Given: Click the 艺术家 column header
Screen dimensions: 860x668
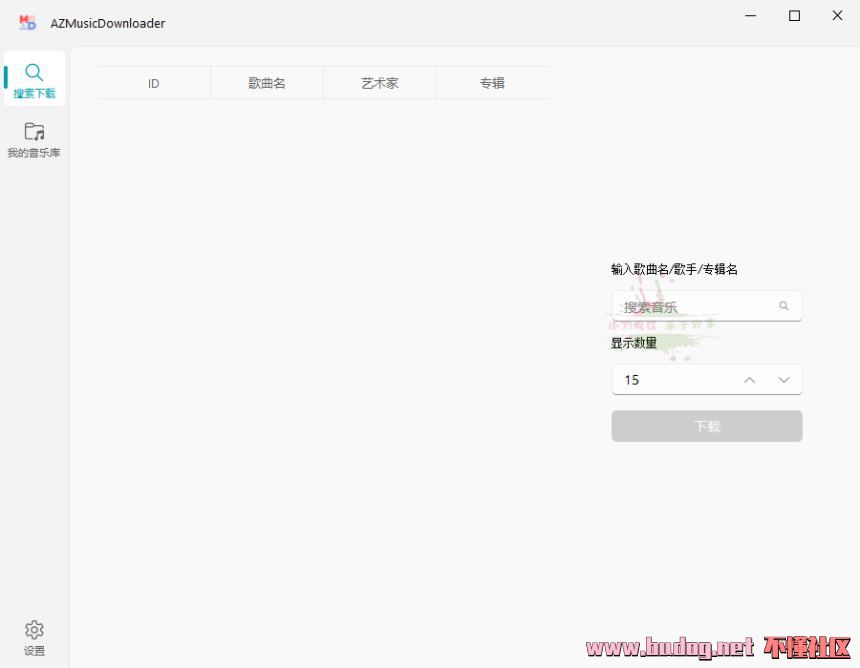Looking at the screenshot, I should point(380,83).
